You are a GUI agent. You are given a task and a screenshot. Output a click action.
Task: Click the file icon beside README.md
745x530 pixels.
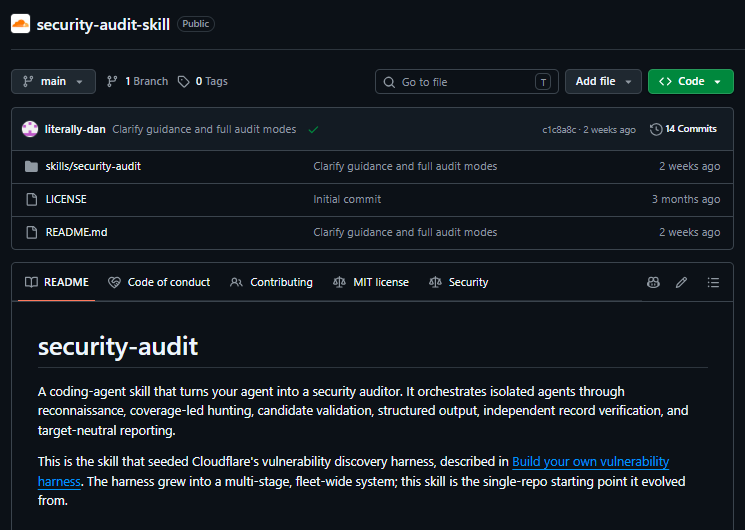[31, 232]
